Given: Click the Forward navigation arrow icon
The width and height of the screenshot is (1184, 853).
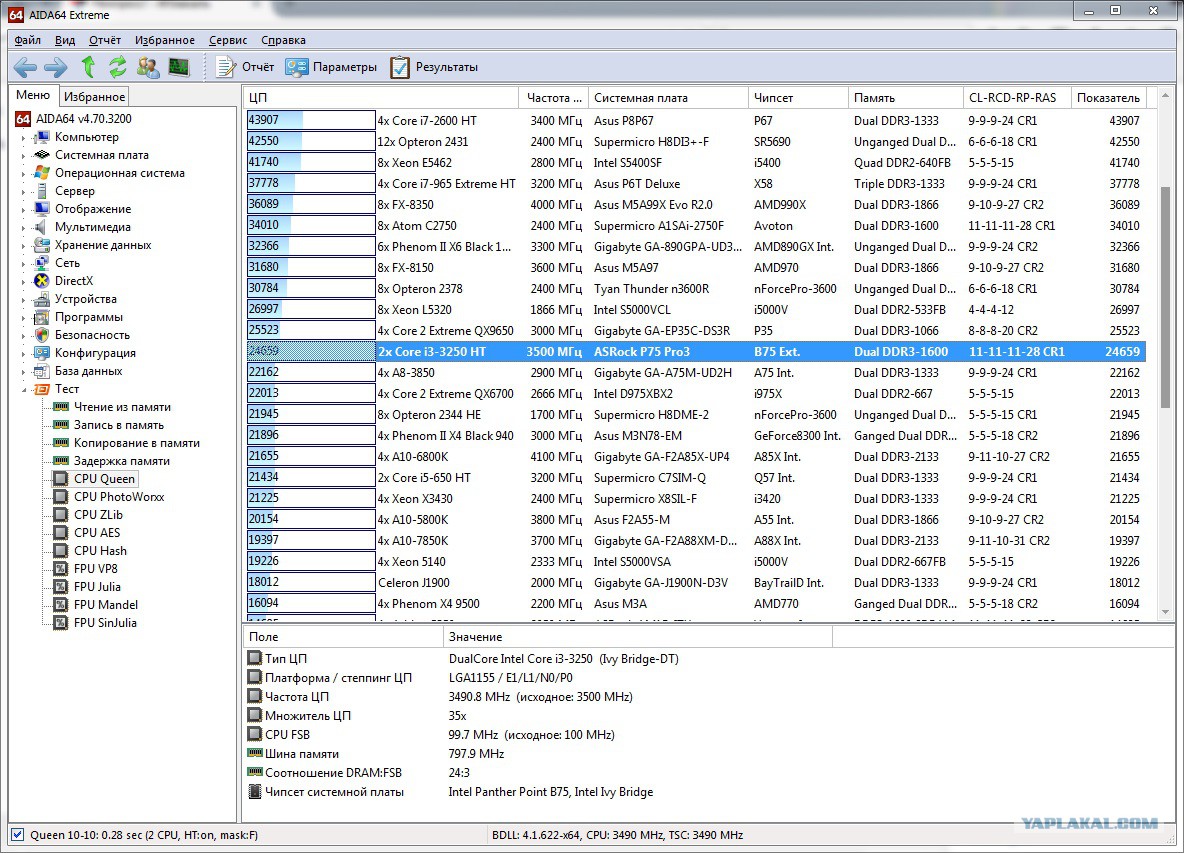Looking at the screenshot, I should click(56, 67).
